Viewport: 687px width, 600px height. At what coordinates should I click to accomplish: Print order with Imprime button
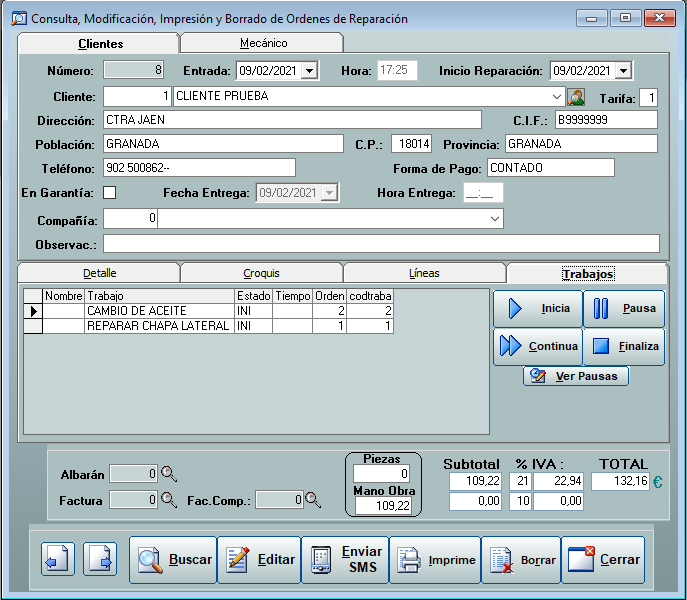pos(435,560)
